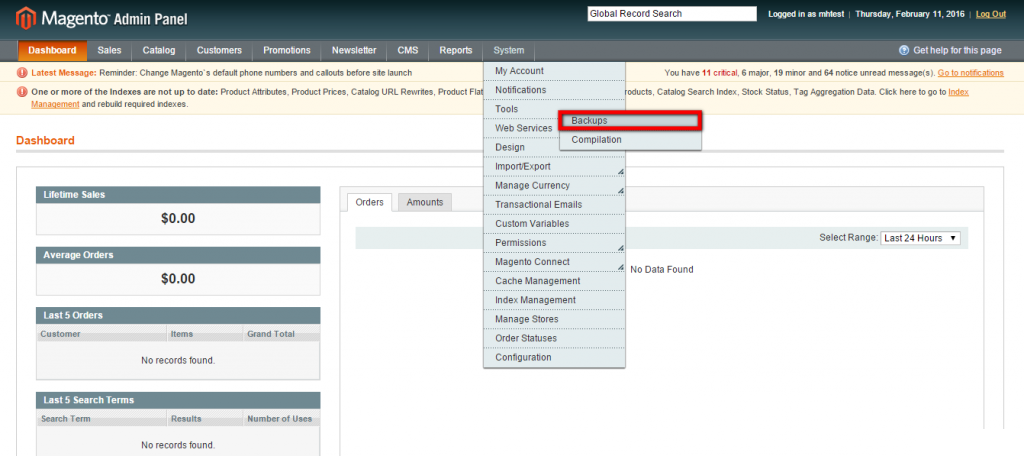Focus the Global Record Search field

click(x=672, y=14)
